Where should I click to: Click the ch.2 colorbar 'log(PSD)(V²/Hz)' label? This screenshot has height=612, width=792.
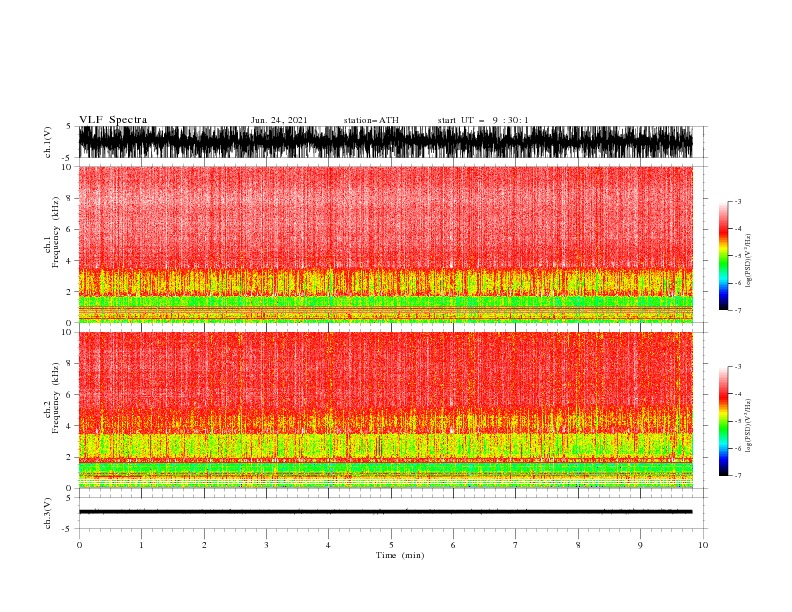(x=748, y=425)
